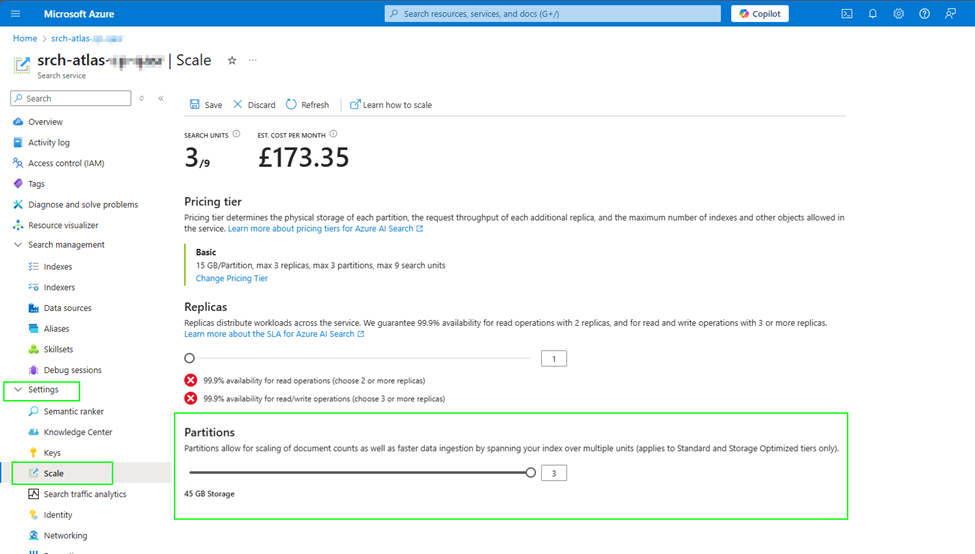Open the help question mark menu

[x=925, y=14]
